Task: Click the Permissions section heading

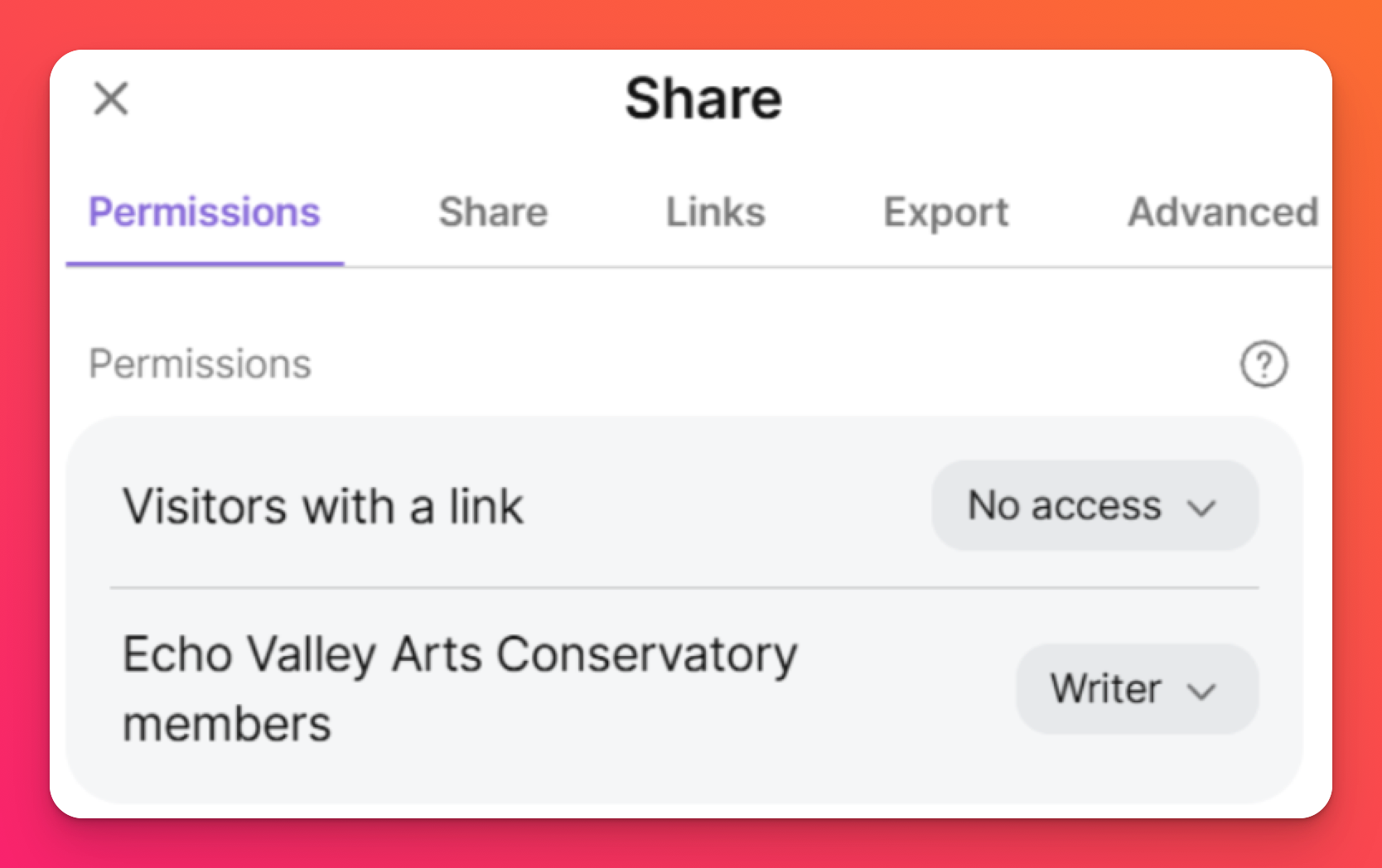Action: (x=201, y=364)
